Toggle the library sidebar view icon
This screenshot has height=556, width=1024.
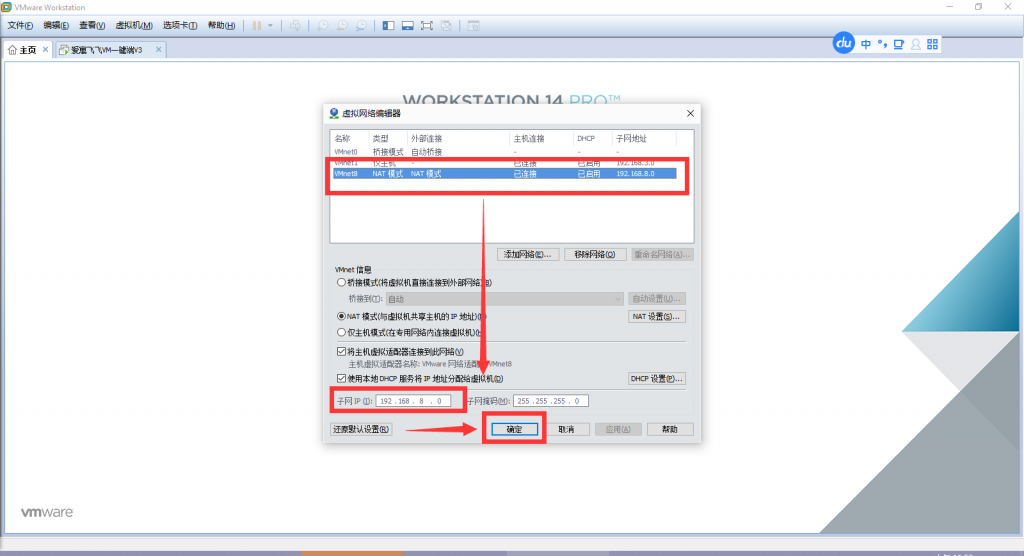(x=389, y=25)
